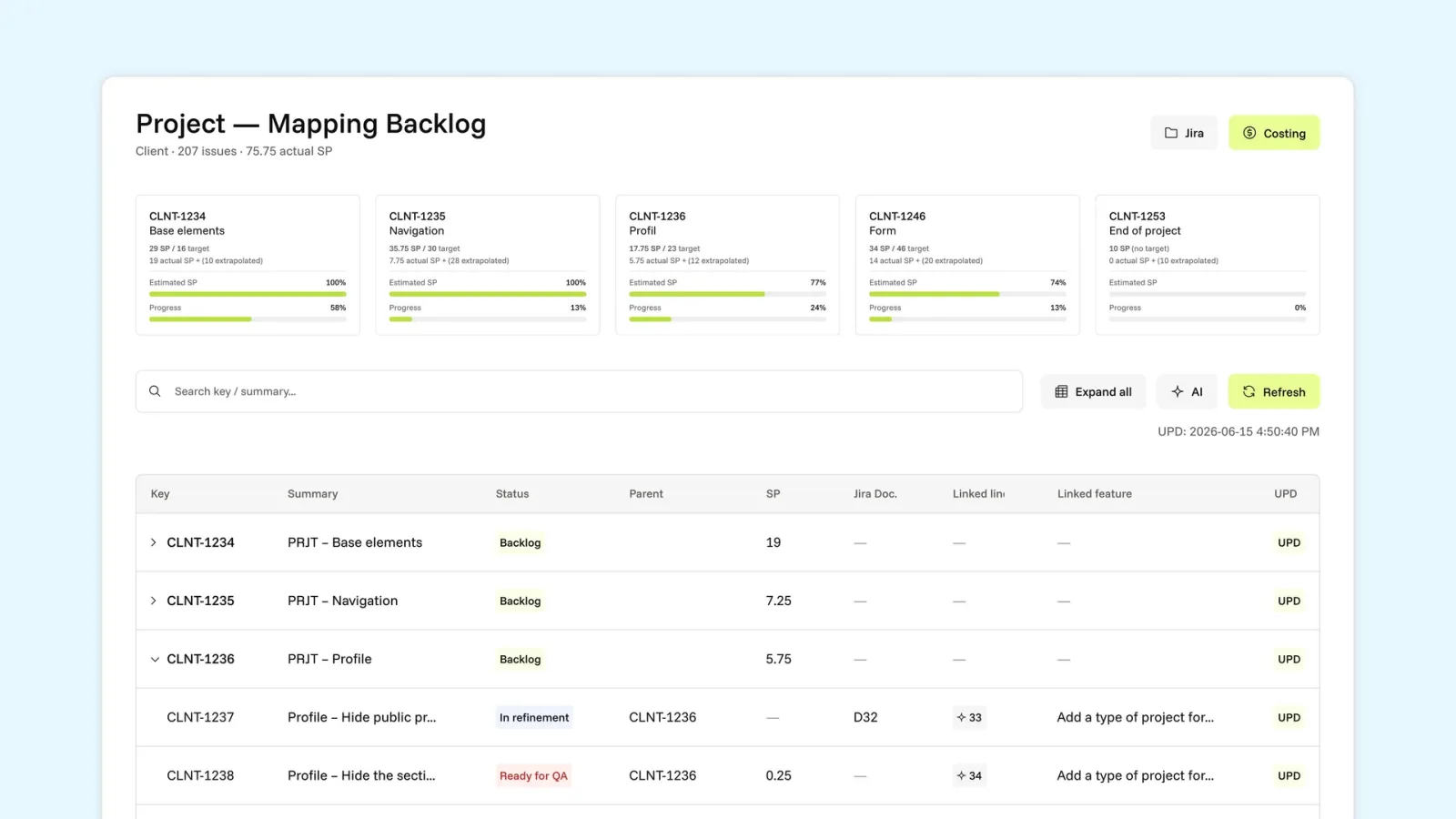Click summary PRJT – Base elements
The height and width of the screenshot is (819, 1456).
click(355, 542)
